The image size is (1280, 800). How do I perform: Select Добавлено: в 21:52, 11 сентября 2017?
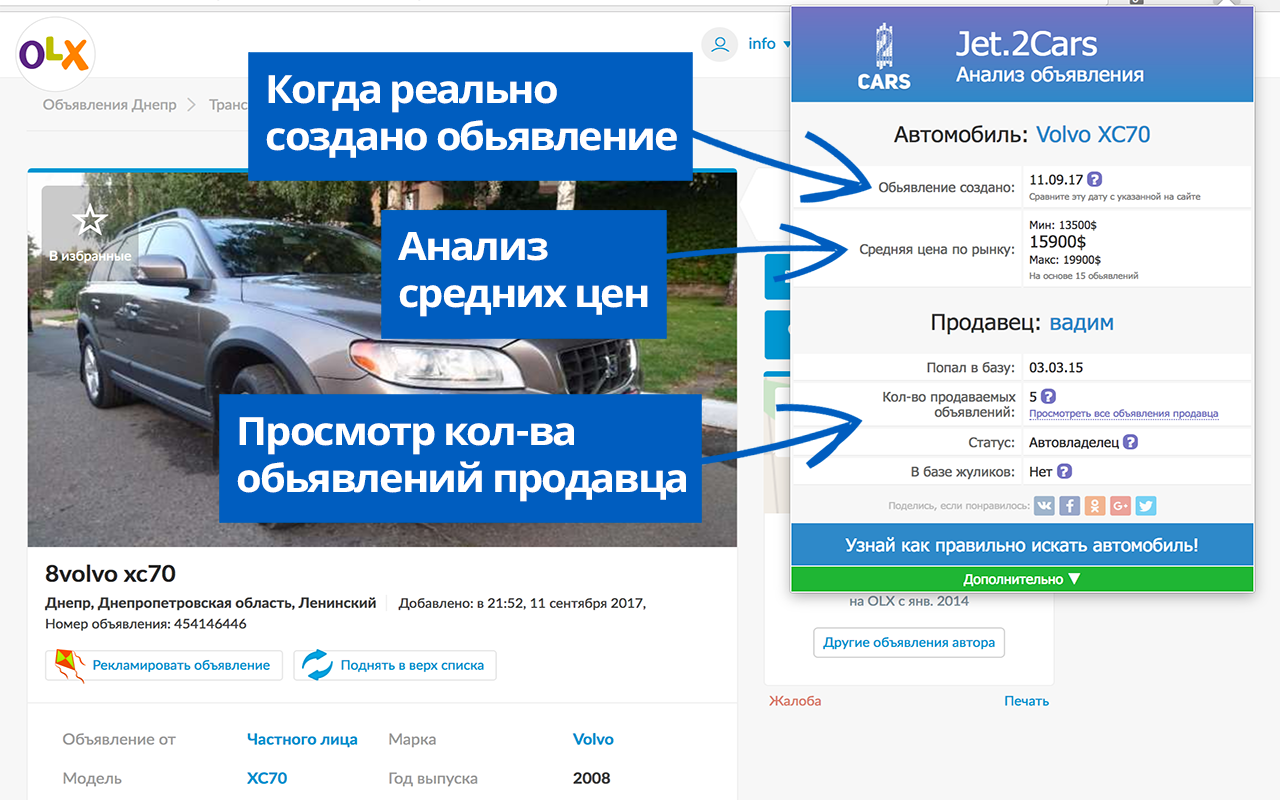pyautogui.click(x=522, y=604)
